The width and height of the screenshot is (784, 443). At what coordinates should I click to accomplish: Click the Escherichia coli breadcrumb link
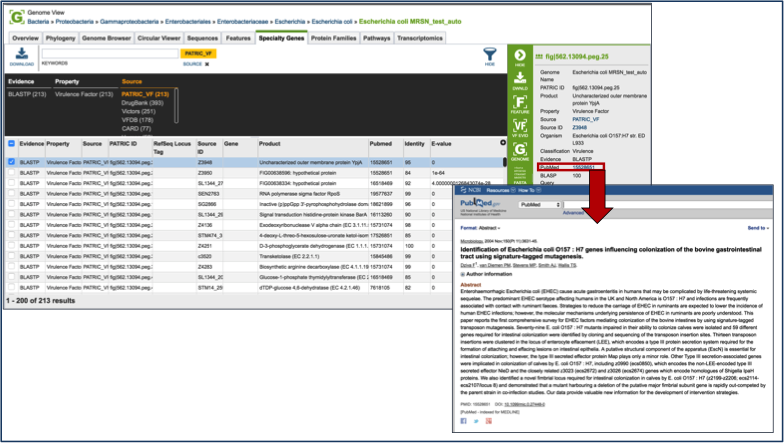tap(332, 22)
